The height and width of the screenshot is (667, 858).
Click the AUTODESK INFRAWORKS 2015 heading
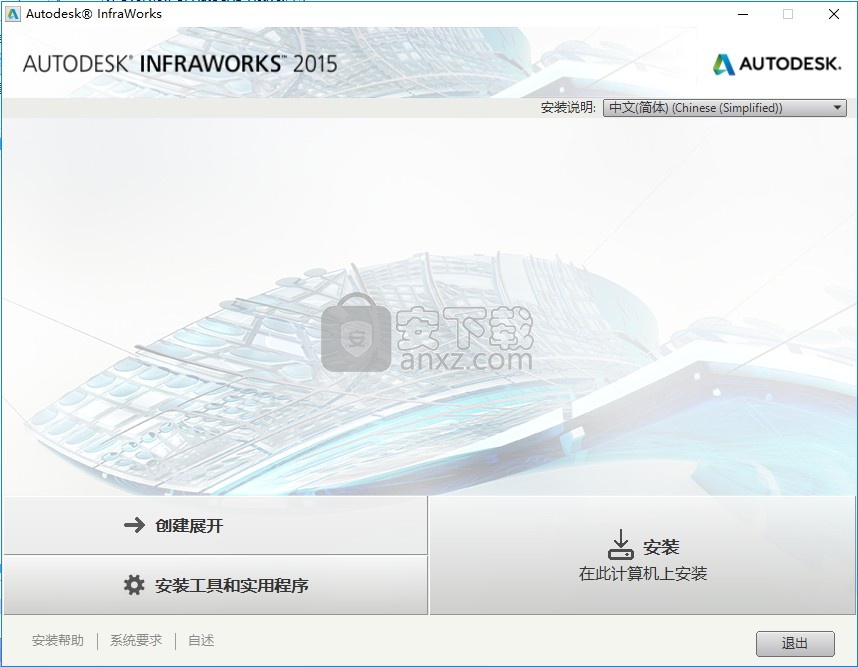pyautogui.click(x=180, y=64)
